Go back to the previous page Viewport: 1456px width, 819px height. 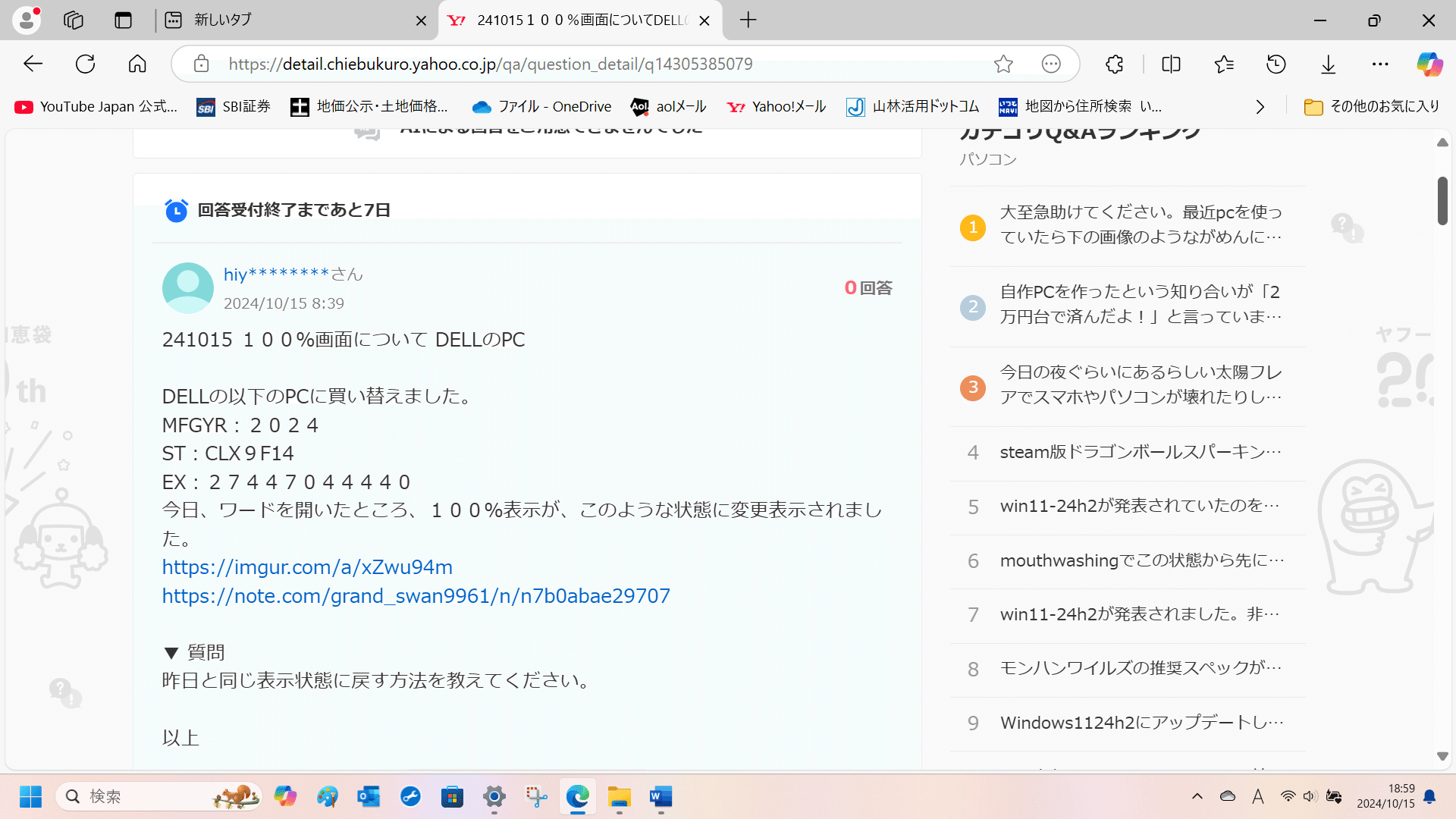coord(33,64)
